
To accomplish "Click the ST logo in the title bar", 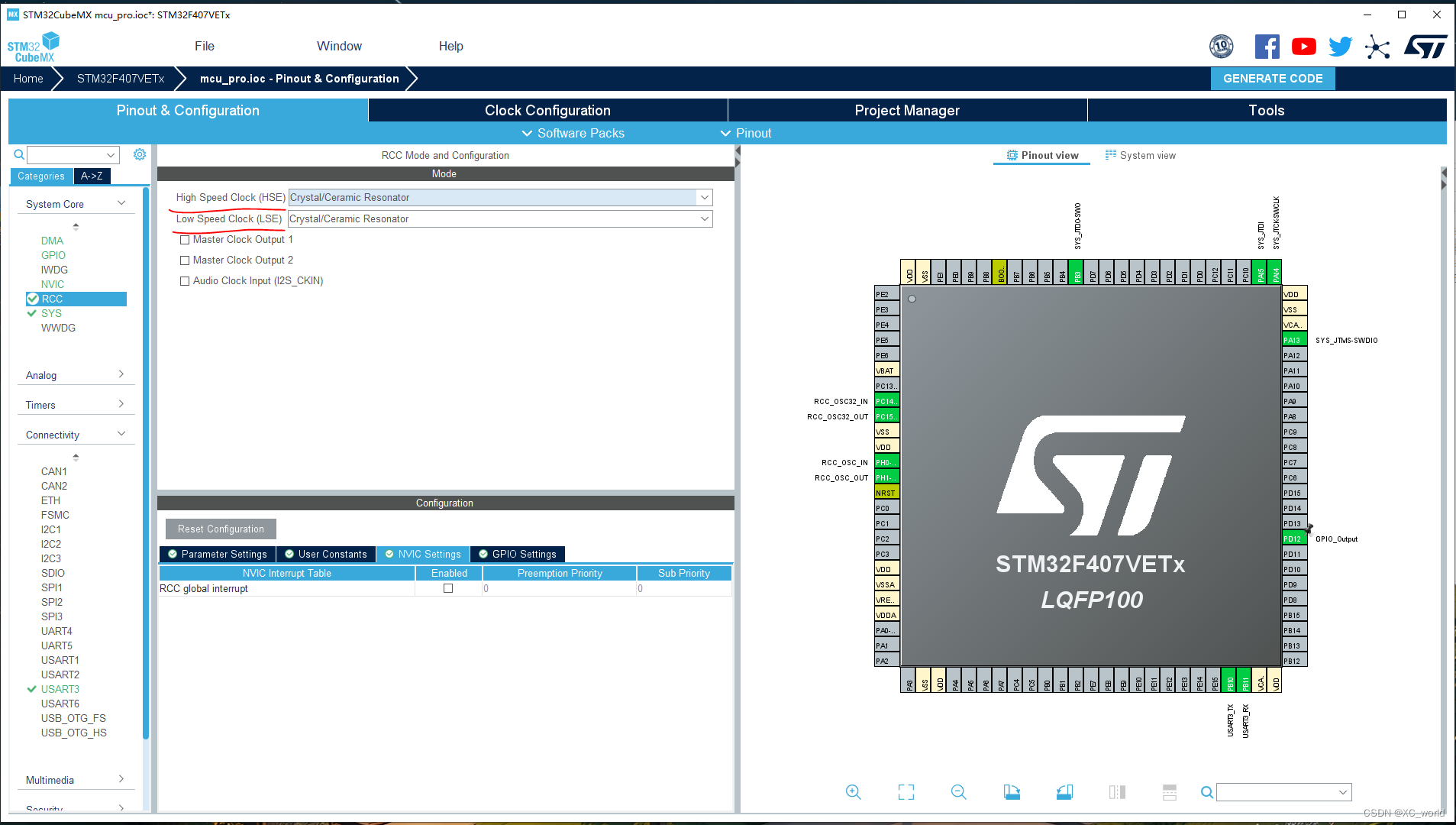I will pos(1425,46).
